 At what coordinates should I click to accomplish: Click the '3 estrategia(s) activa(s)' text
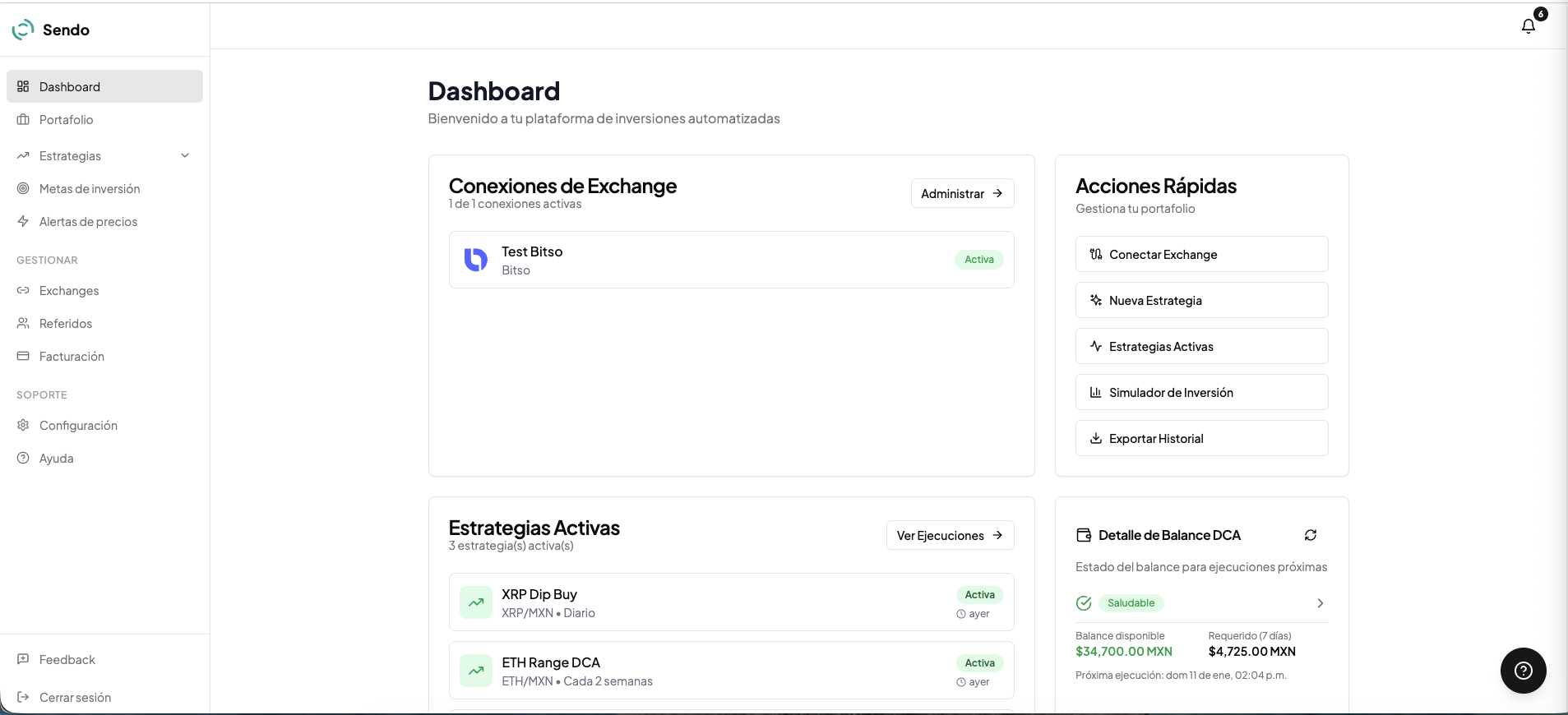511,546
